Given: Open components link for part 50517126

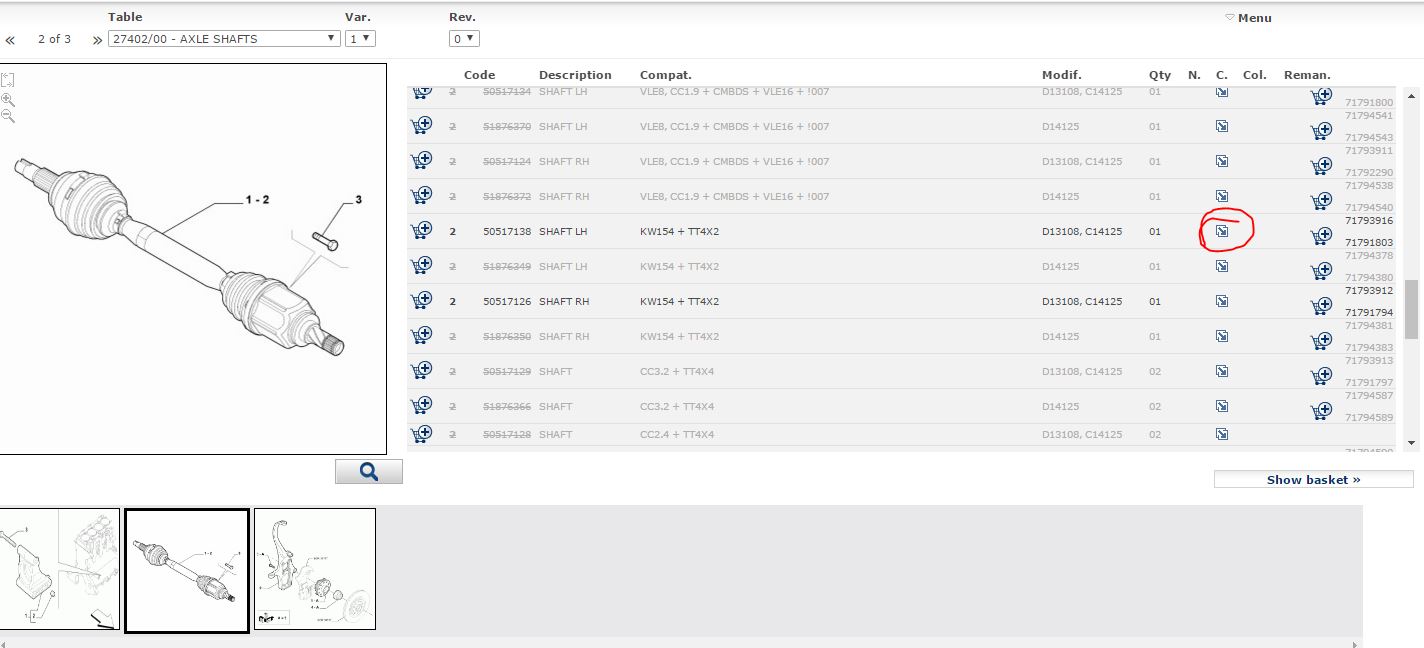Looking at the screenshot, I should (1221, 301).
